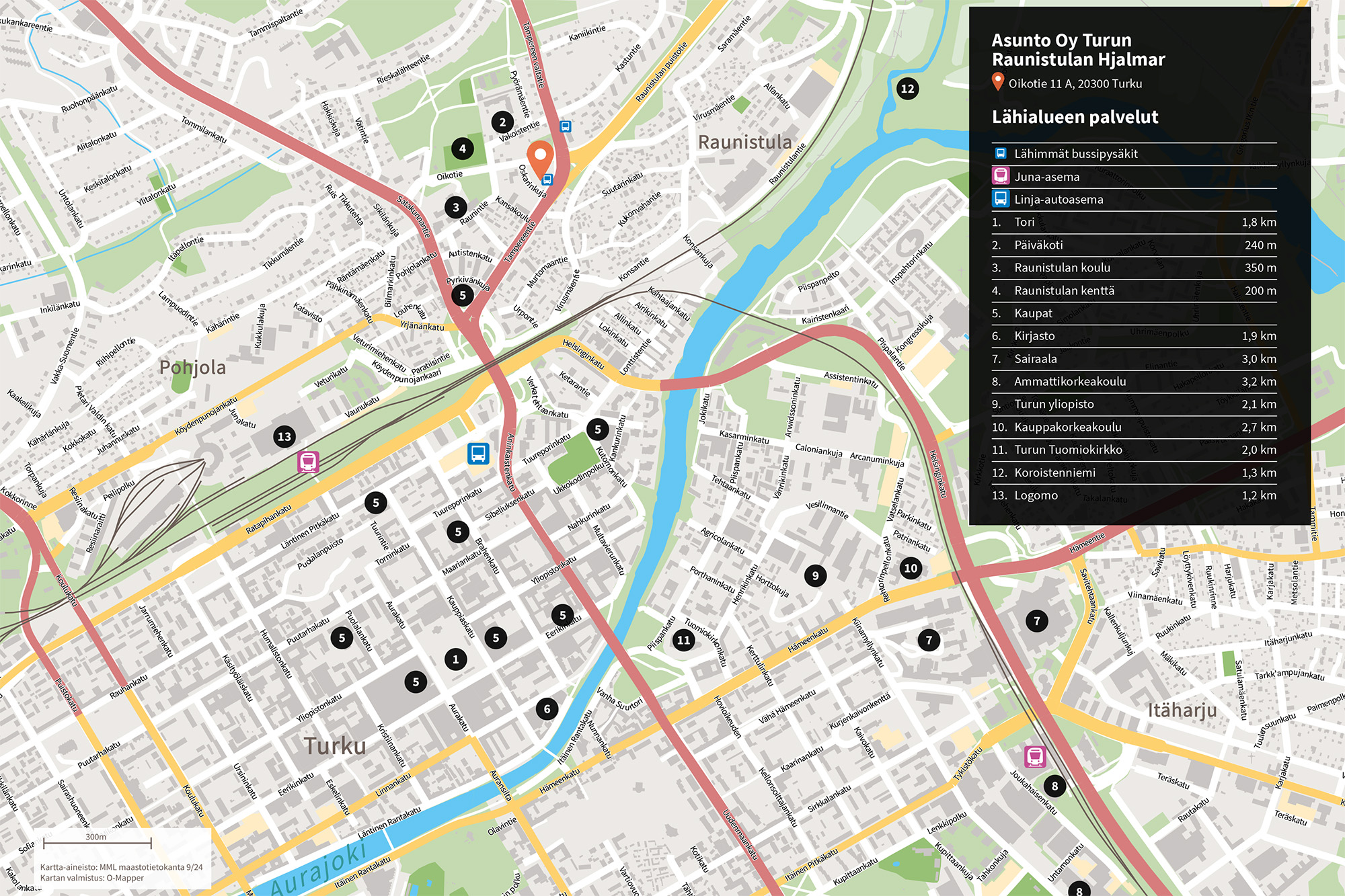Click the Lähimmät bussipysäkit legend icon
This screenshot has height=896, width=1345.
pos(1001,153)
